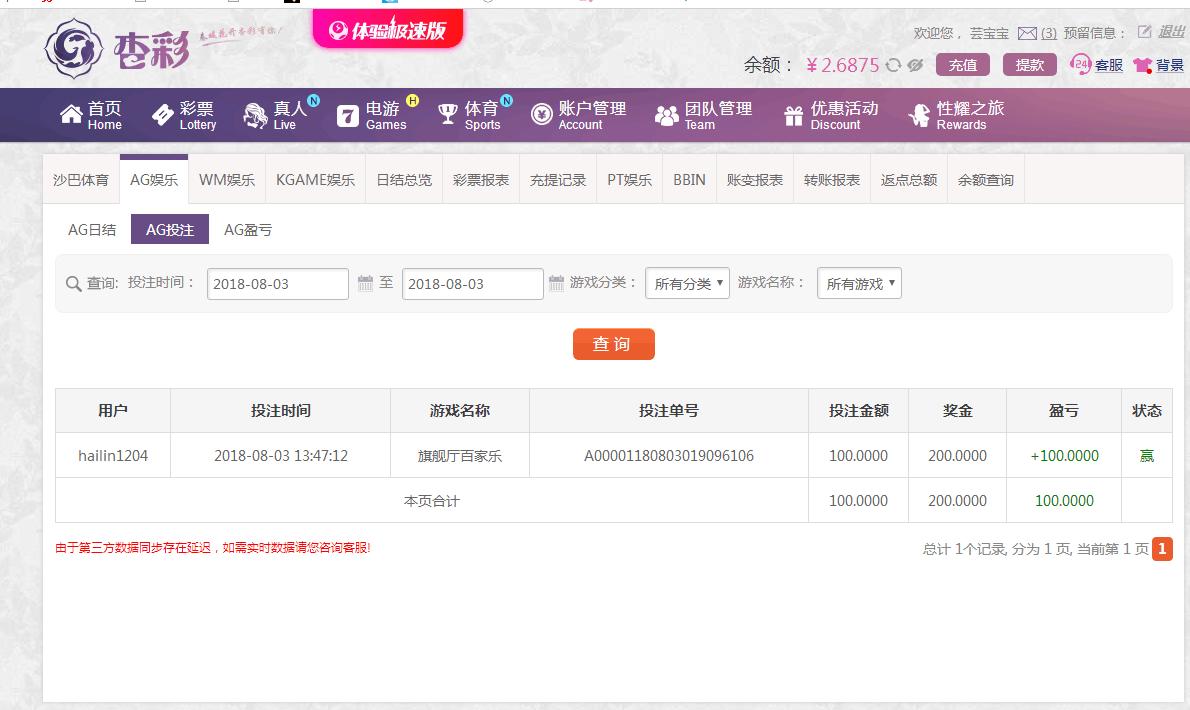Click the 体验极速版 banner
1190x710 pixels.
point(388,31)
